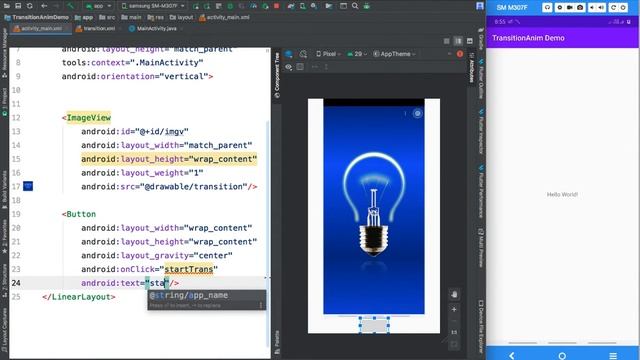
Task: Open the Design surface selector (blue layers icon)
Action: (x=289, y=54)
